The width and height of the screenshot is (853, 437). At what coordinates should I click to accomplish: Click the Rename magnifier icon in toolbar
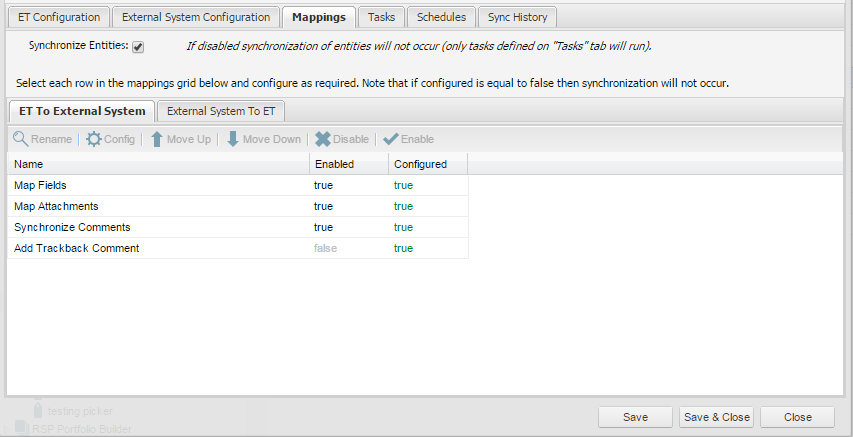(20, 139)
